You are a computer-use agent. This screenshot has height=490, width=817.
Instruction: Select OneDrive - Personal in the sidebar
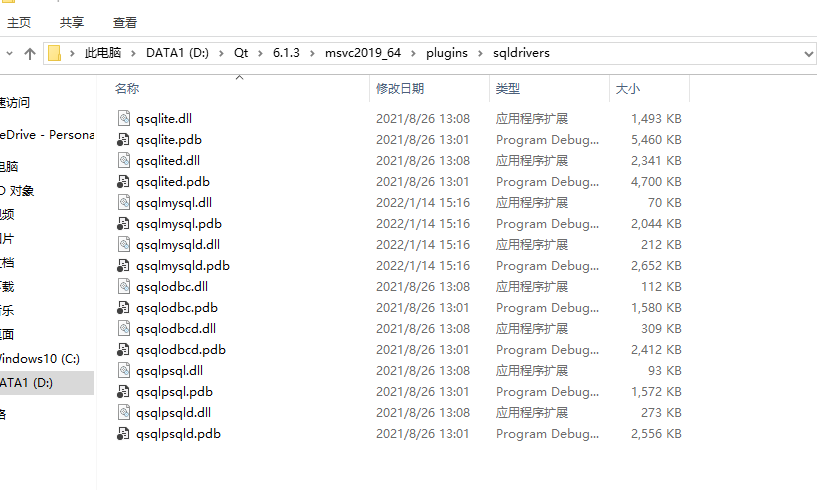47,134
